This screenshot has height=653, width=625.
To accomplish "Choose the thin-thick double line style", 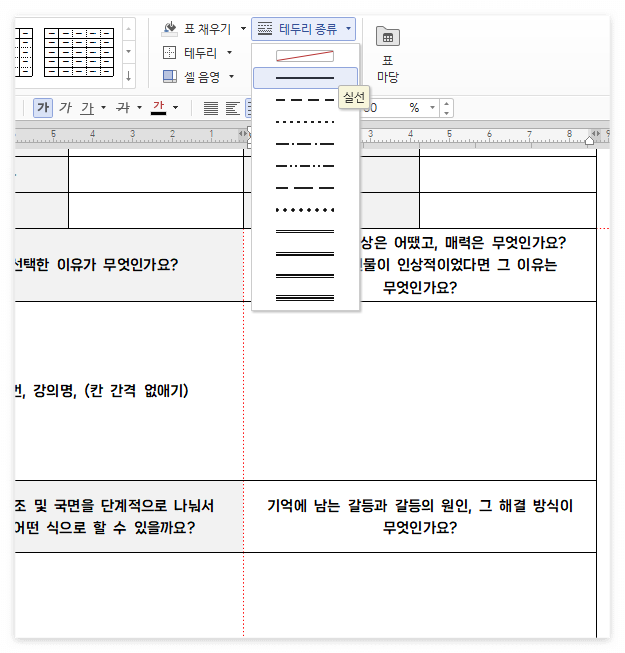I will pos(305,254).
